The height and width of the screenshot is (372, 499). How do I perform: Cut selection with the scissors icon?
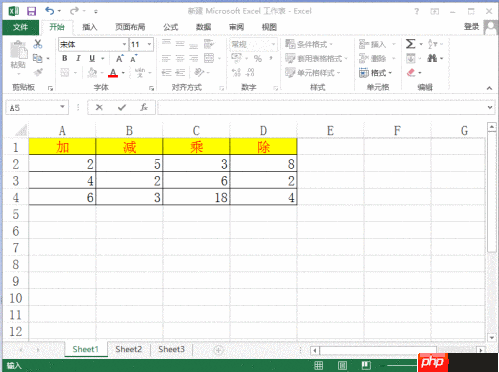[38, 44]
